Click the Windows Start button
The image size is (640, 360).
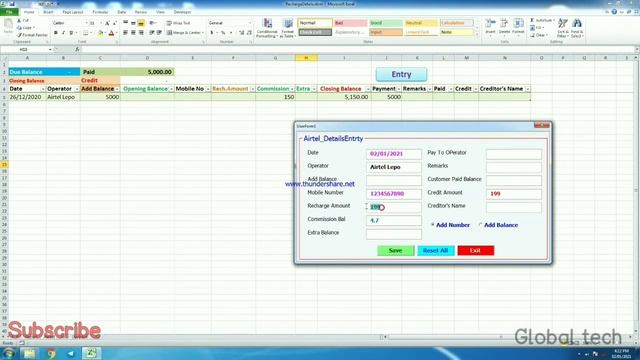click(9, 353)
